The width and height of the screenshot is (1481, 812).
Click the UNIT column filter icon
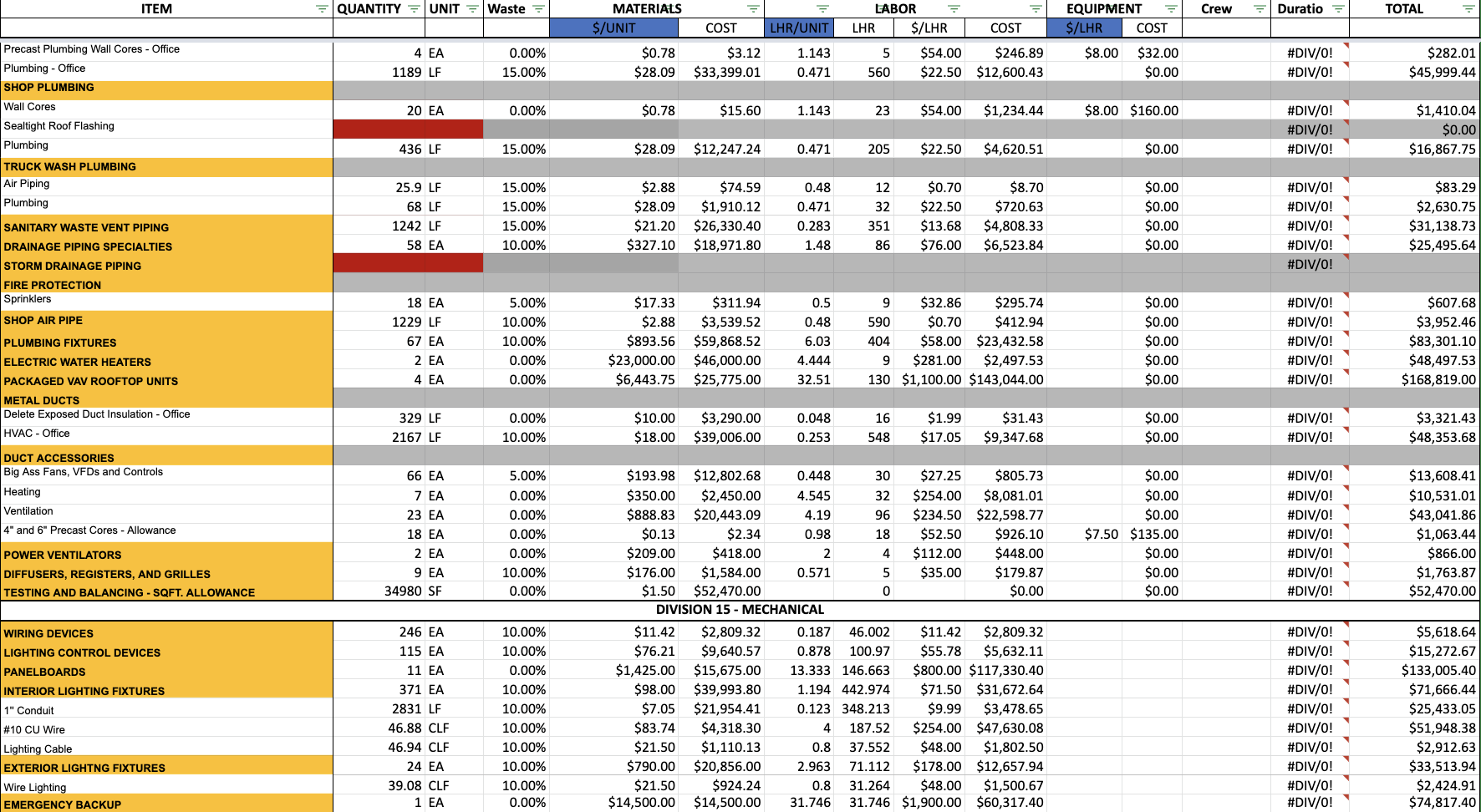click(x=472, y=8)
